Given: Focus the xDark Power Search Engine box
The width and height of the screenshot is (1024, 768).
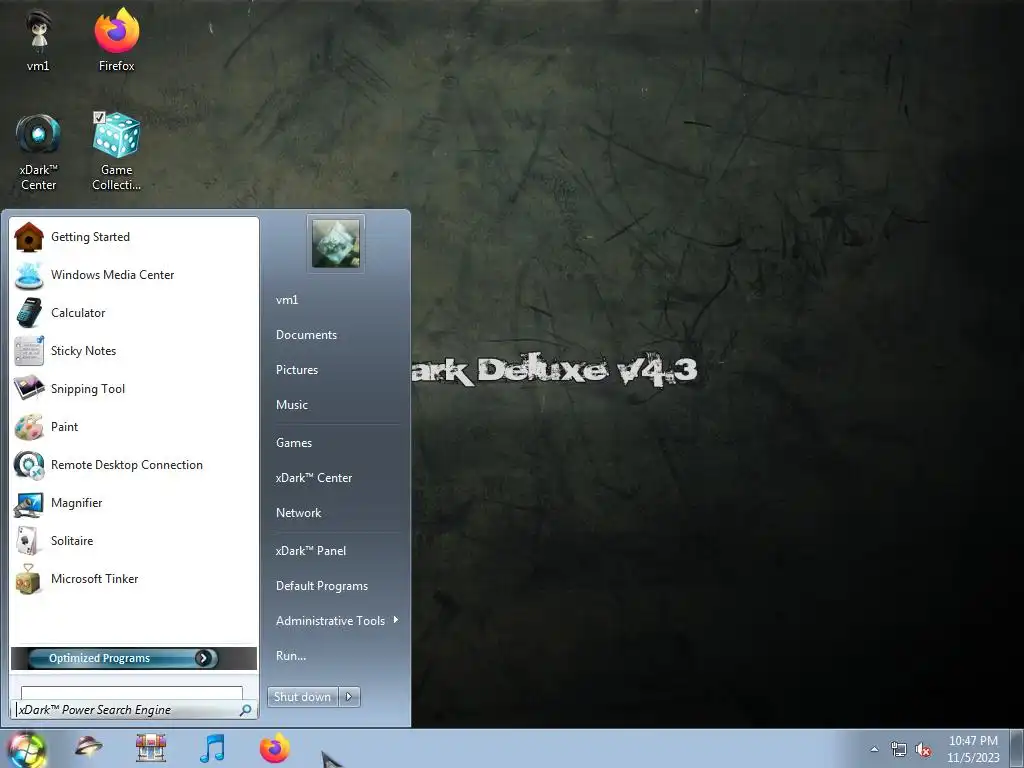Looking at the screenshot, I should click(135, 710).
